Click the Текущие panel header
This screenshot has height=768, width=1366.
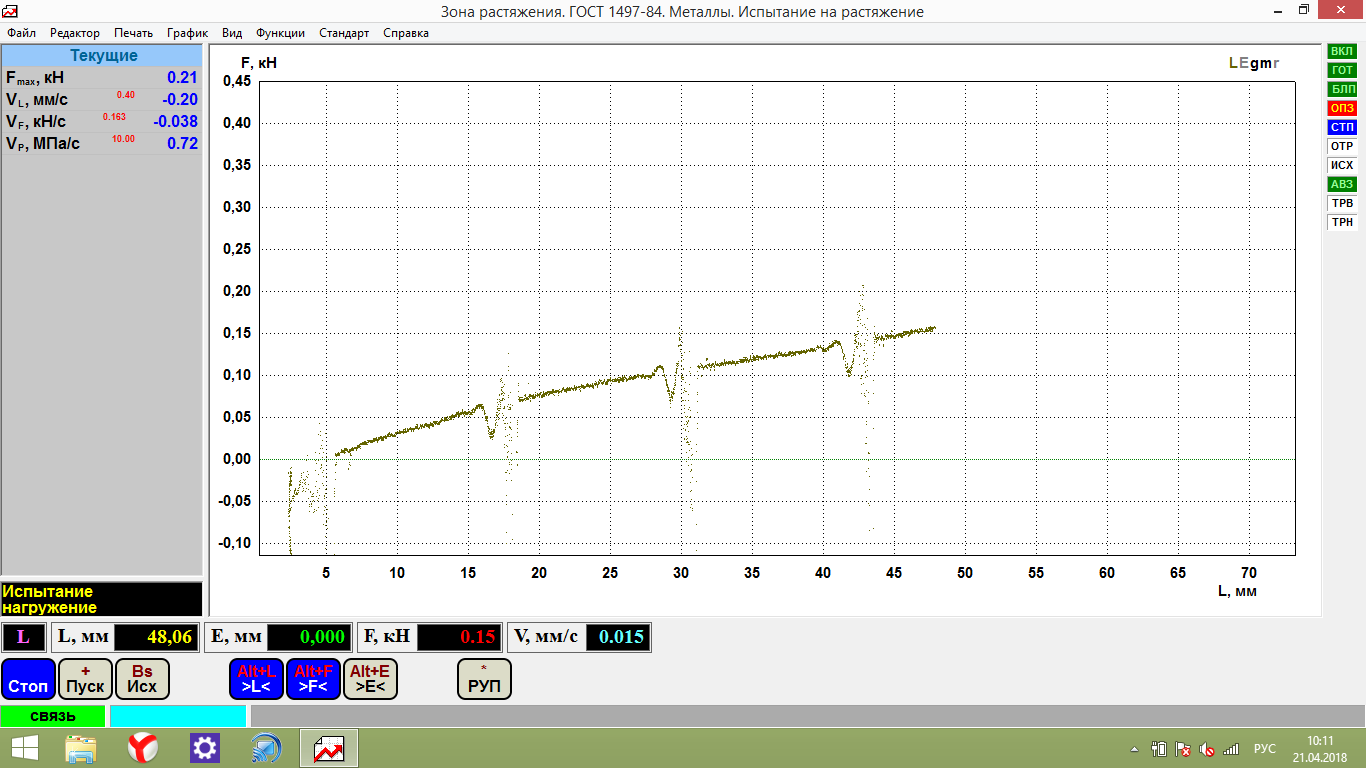click(x=103, y=55)
